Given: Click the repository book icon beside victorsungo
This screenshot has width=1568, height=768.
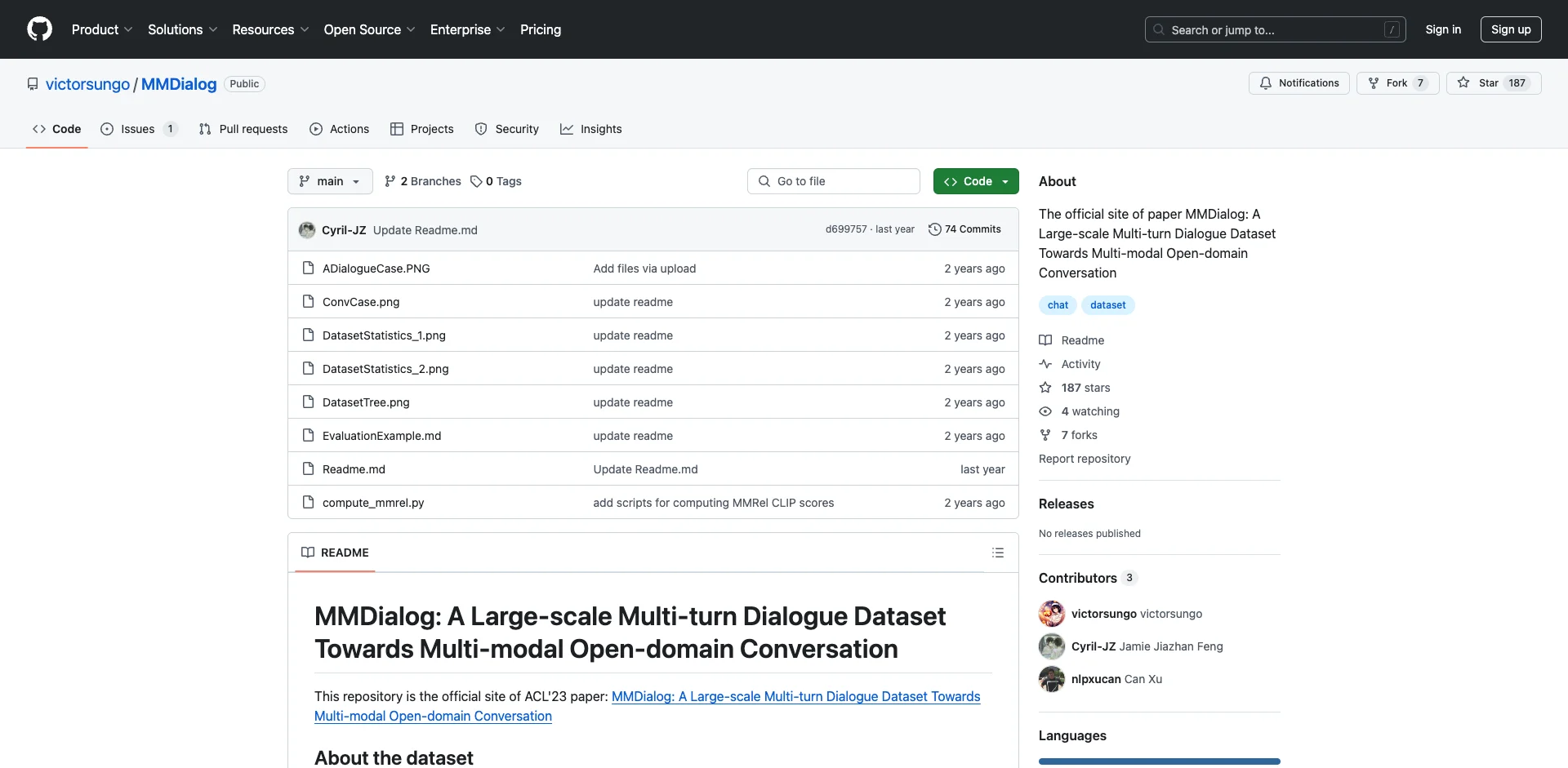Looking at the screenshot, I should (x=33, y=84).
